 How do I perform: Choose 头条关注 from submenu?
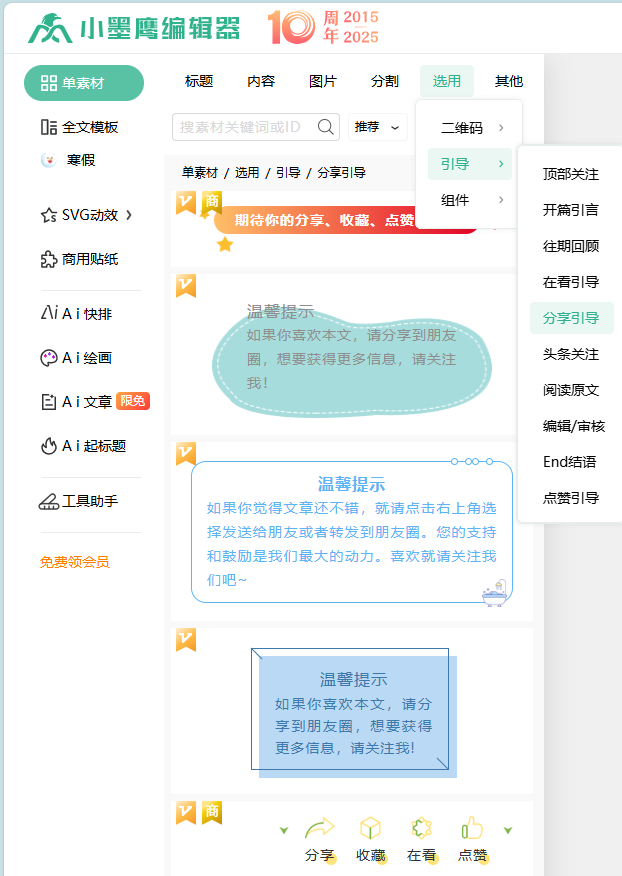(x=571, y=354)
